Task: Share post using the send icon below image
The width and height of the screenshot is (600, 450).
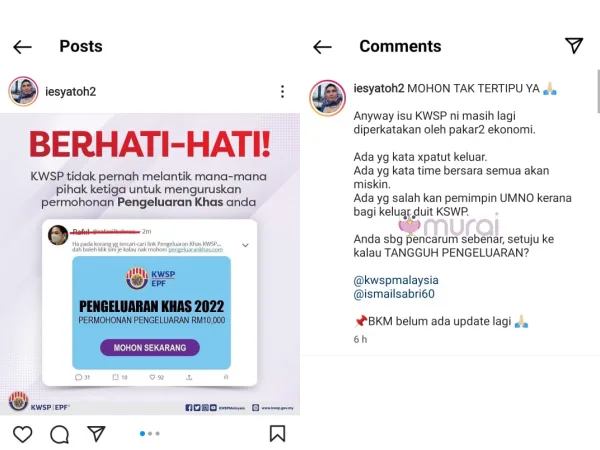Action: [x=96, y=434]
